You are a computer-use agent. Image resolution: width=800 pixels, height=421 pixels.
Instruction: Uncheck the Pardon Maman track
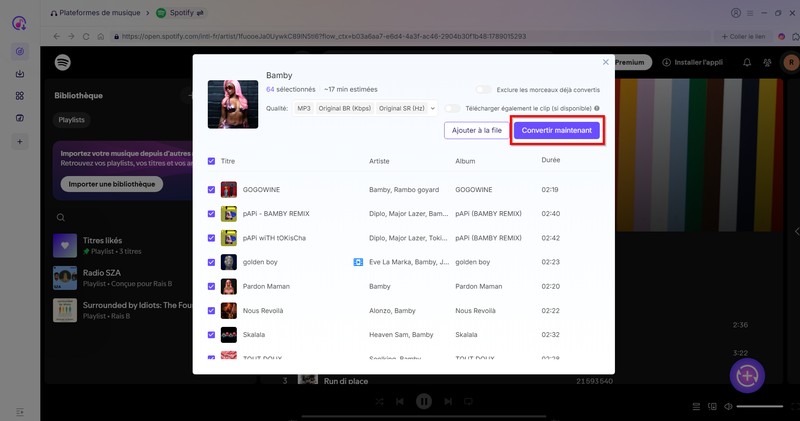211,286
